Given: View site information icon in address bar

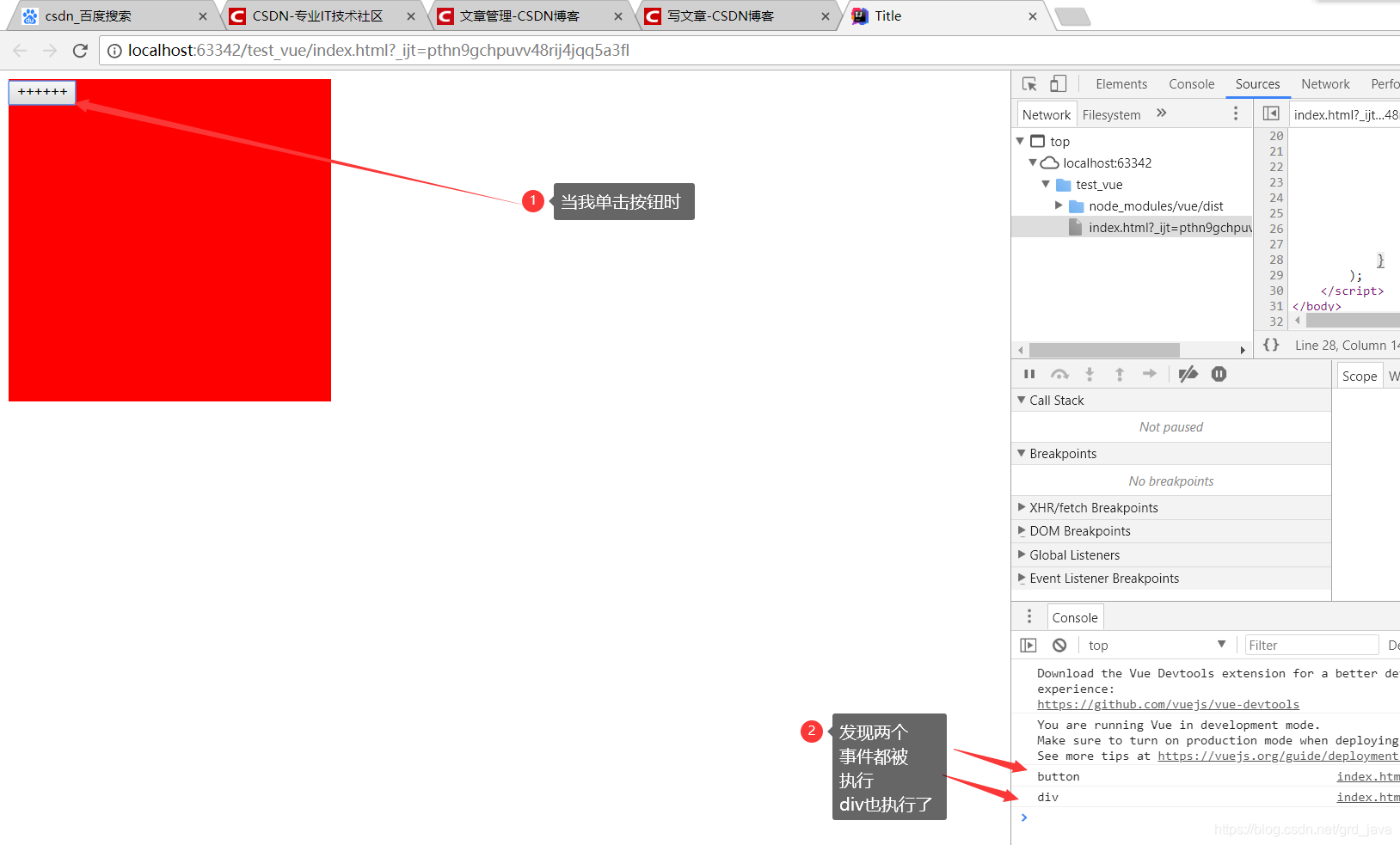Looking at the screenshot, I should (x=114, y=51).
